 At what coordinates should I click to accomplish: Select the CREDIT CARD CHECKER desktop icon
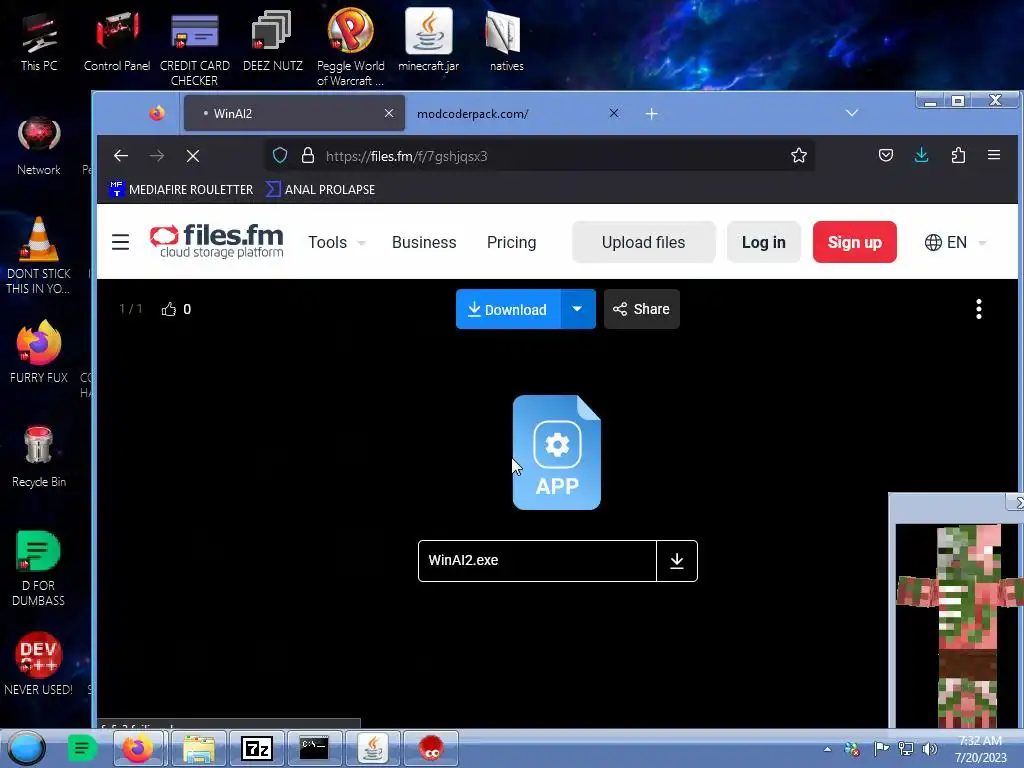tap(195, 49)
